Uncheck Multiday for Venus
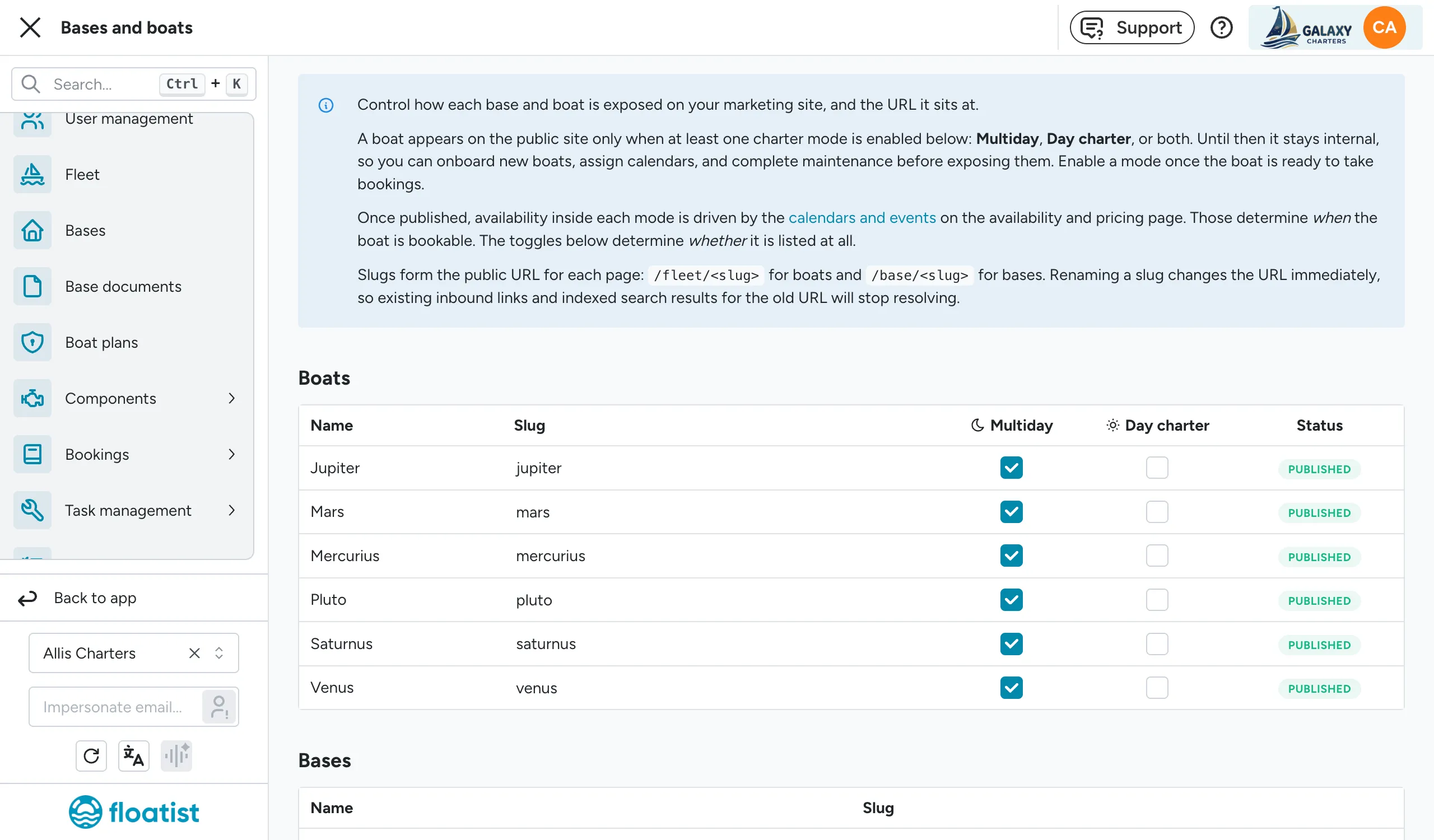This screenshot has height=840, width=1434. [x=1011, y=688]
